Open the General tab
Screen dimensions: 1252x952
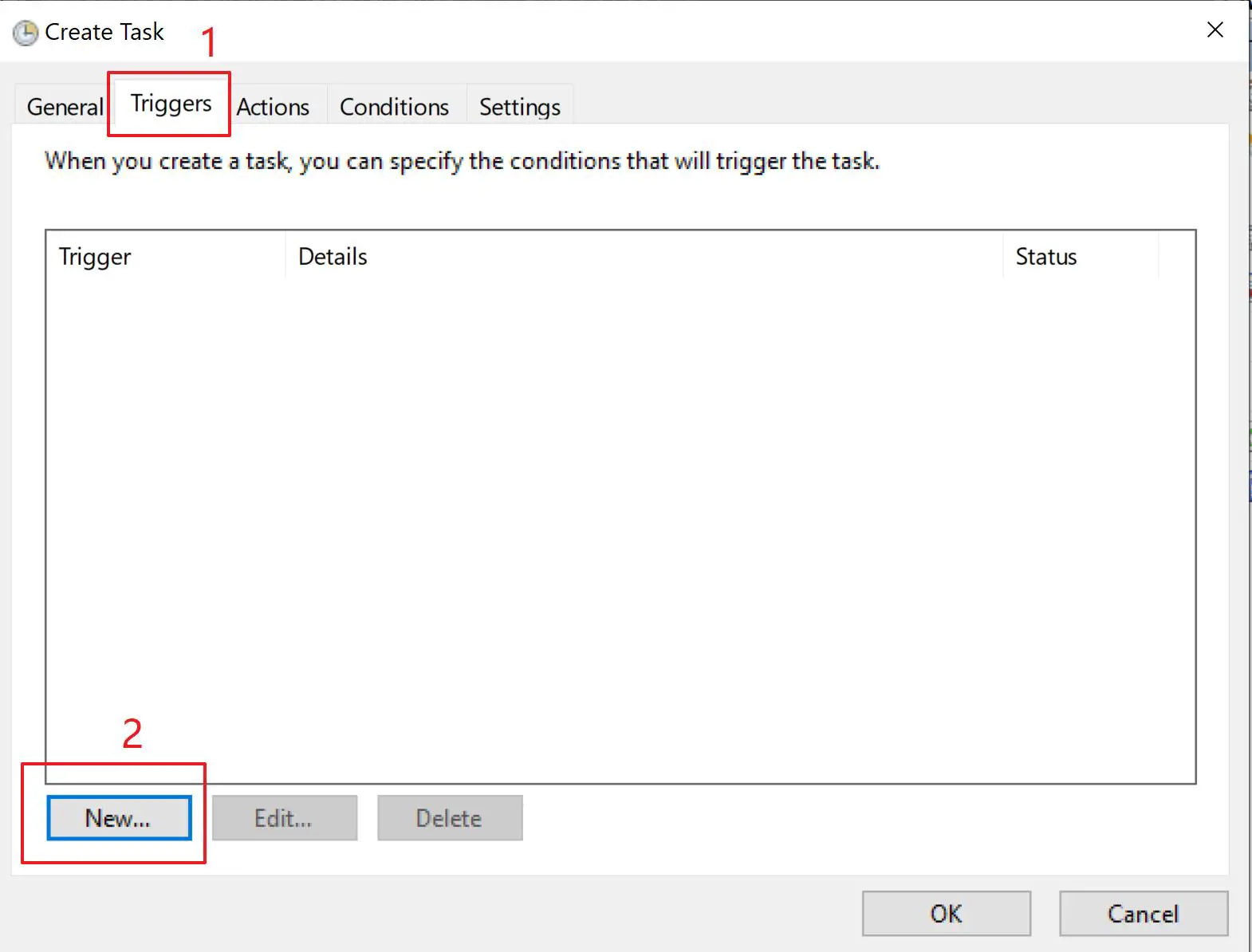(64, 106)
